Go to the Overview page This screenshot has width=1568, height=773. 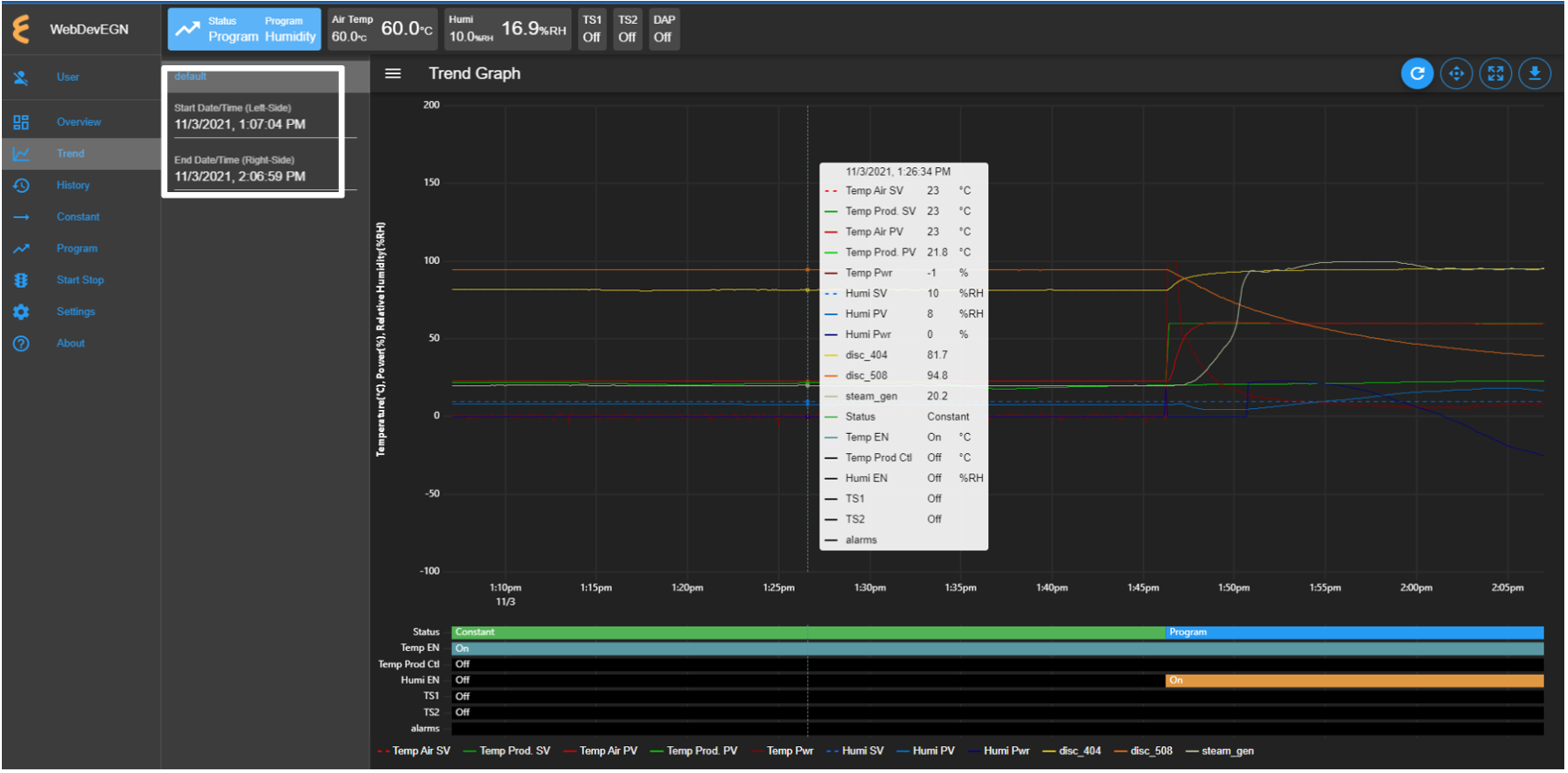(79, 122)
